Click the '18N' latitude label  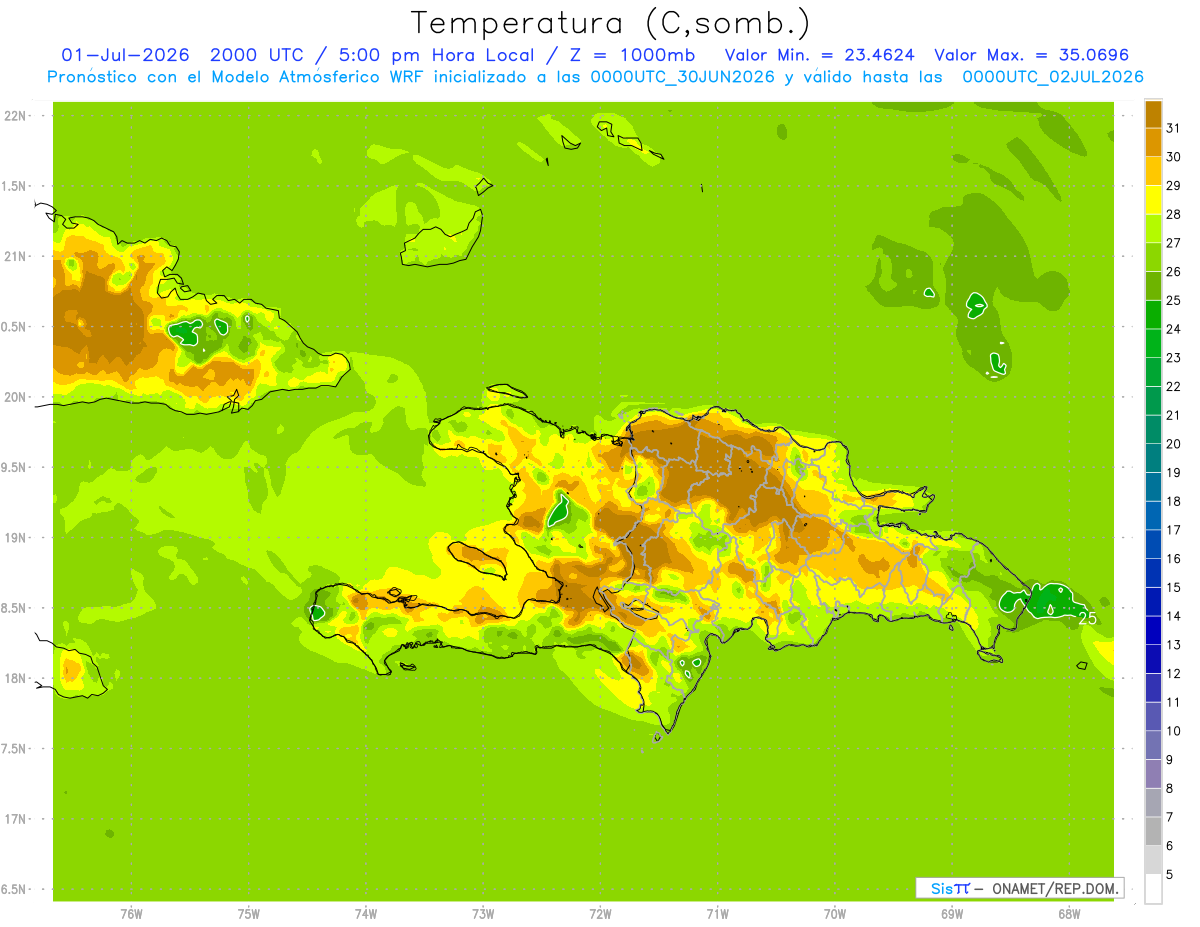point(15,678)
